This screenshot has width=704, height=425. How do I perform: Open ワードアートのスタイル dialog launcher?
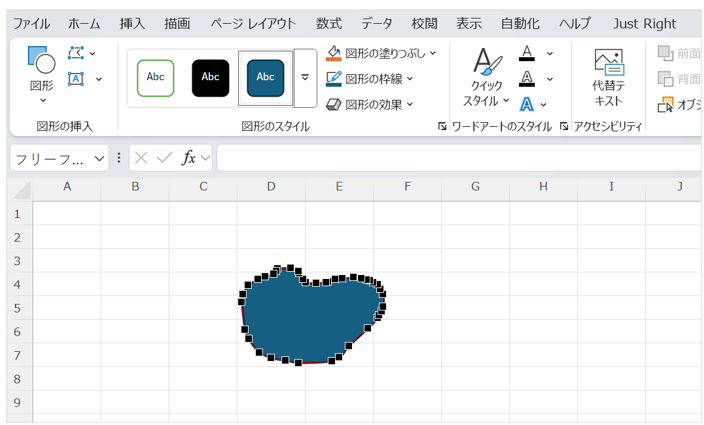pyautogui.click(x=564, y=127)
